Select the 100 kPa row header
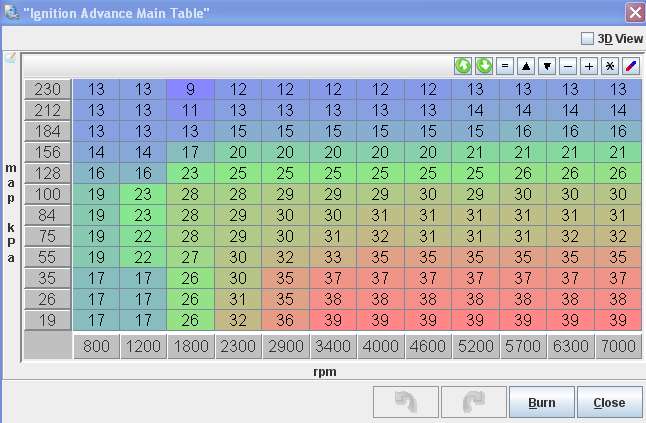646x423 pixels. point(47,194)
